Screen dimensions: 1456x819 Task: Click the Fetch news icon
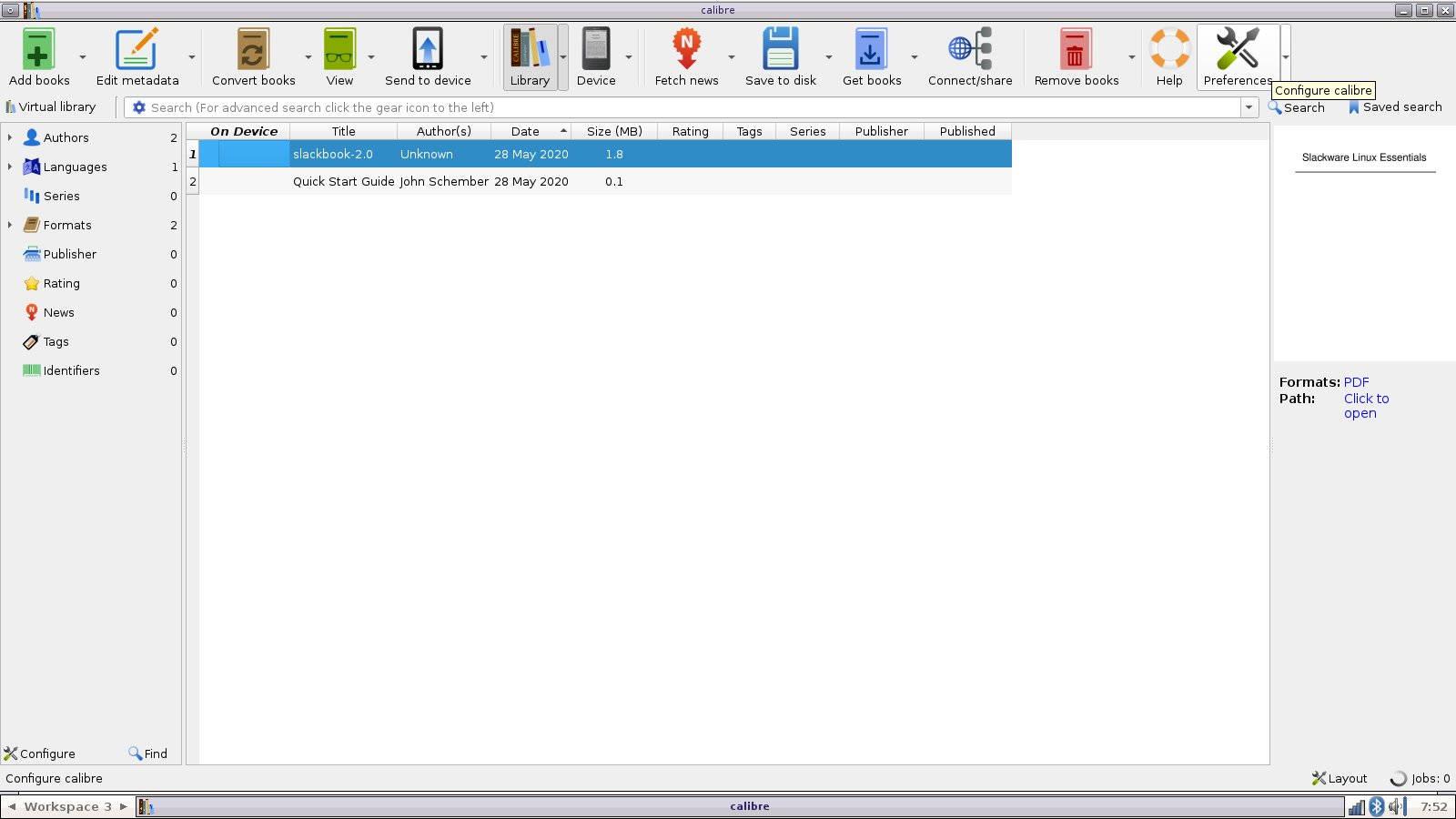[686, 50]
